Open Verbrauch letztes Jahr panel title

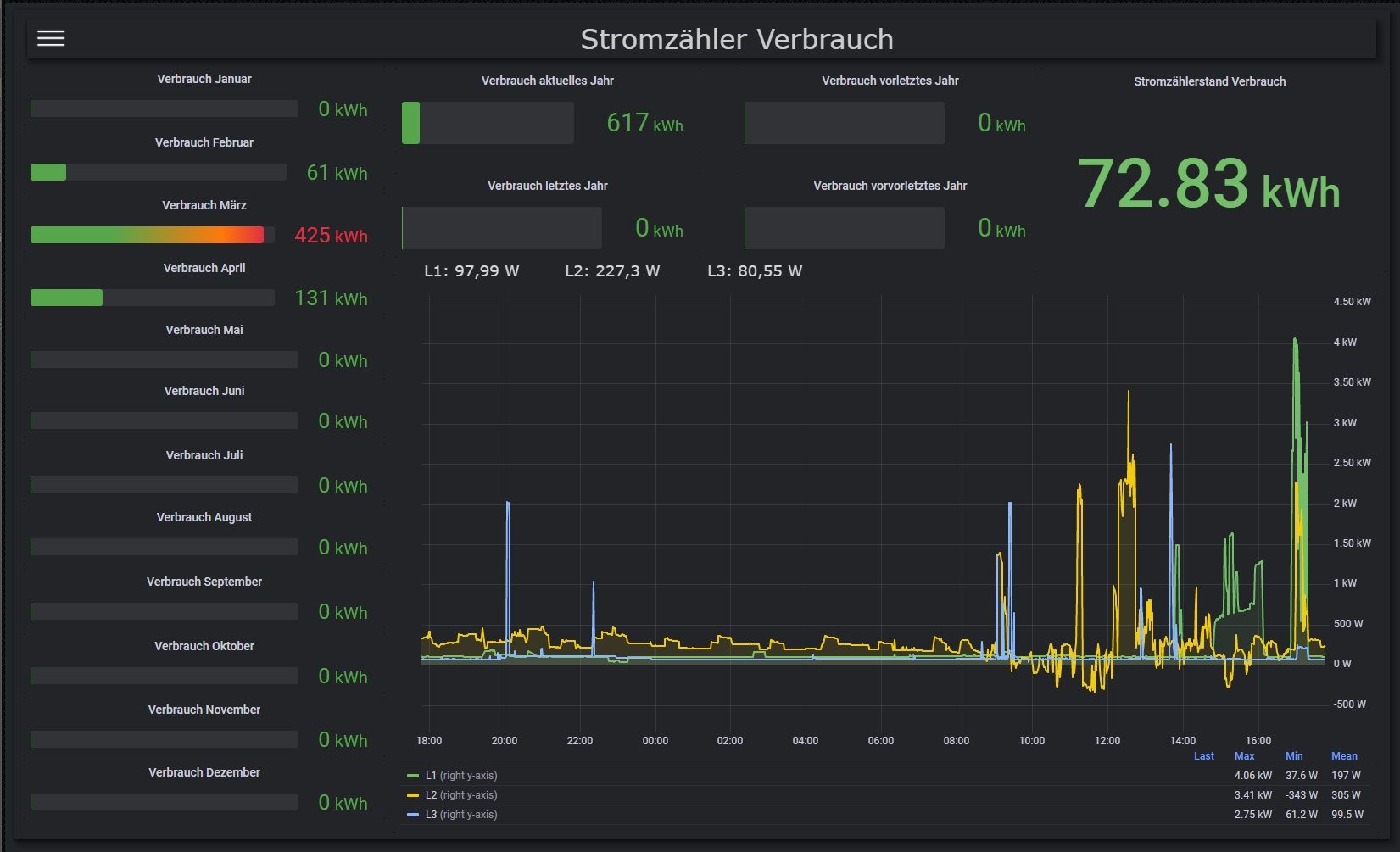coord(548,186)
